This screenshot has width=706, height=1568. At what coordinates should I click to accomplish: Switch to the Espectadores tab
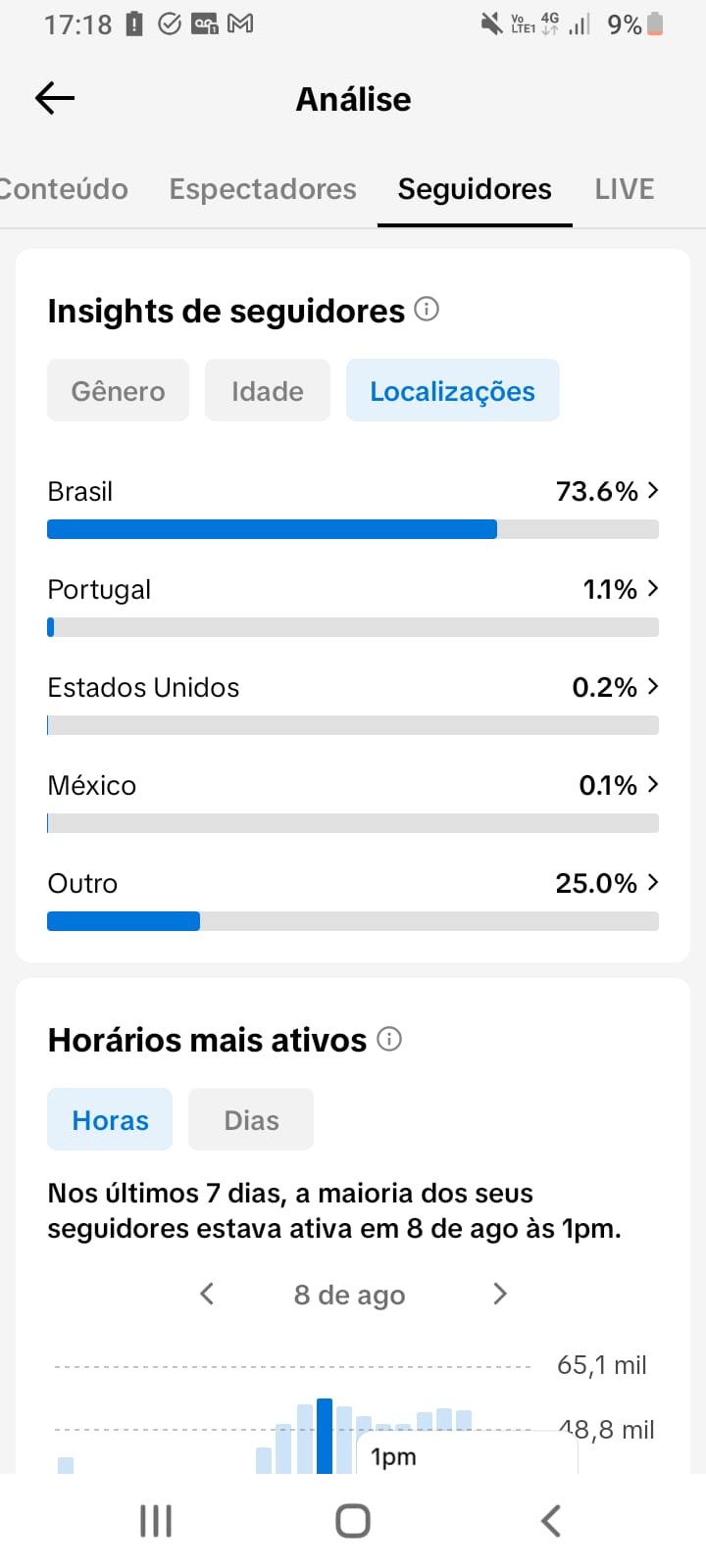coord(263,188)
